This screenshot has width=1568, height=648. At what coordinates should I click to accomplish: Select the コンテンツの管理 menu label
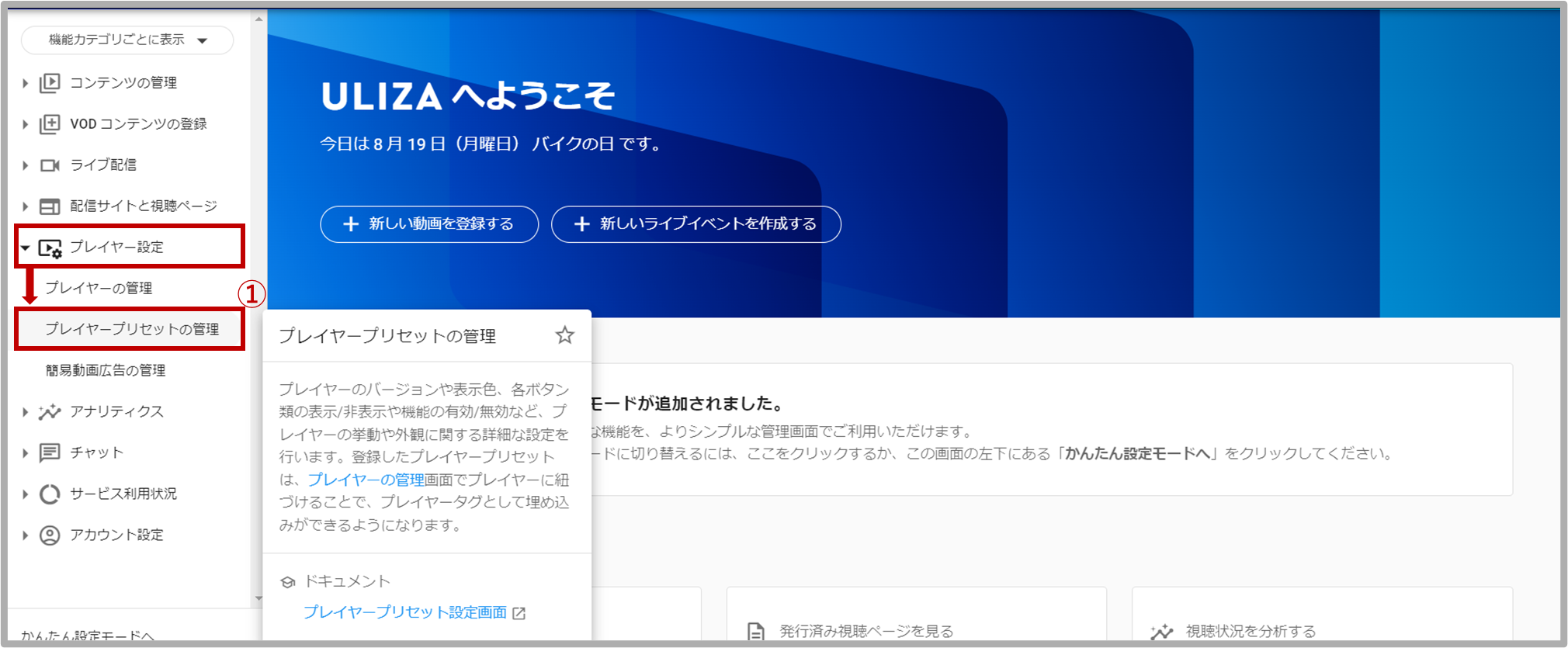point(123,82)
